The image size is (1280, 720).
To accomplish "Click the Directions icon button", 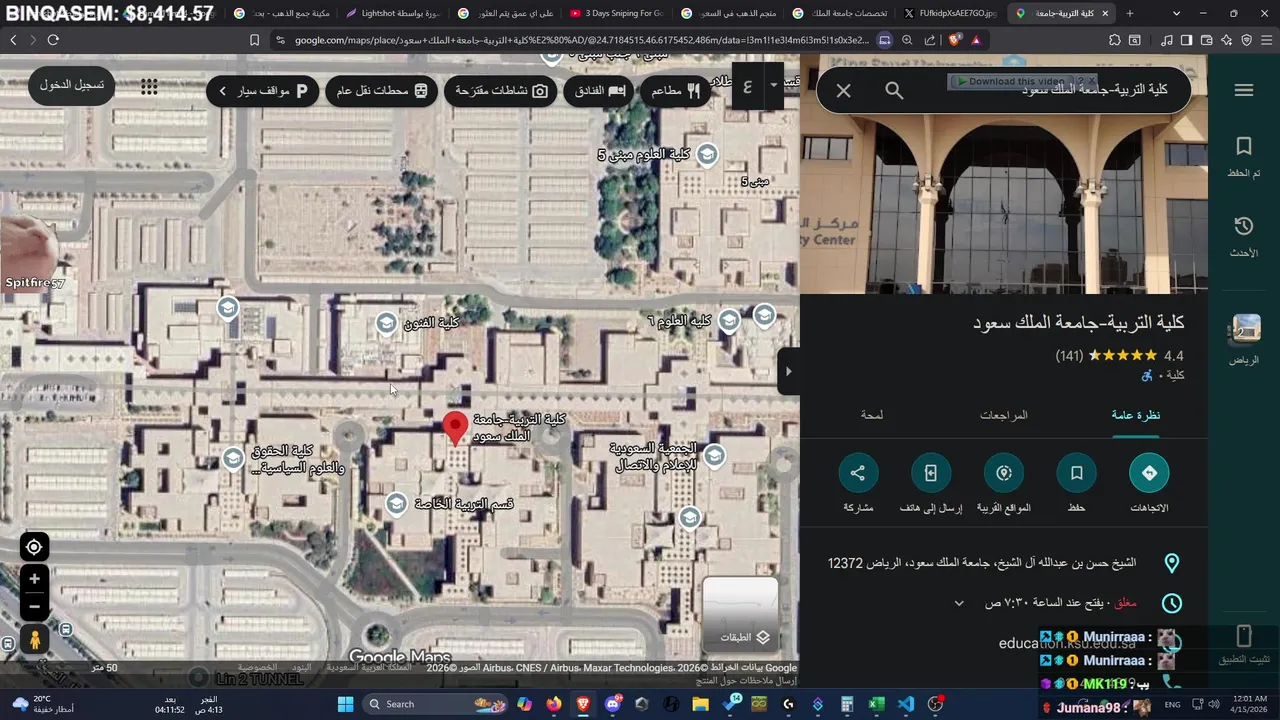I will pyautogui.click(x=1149, y=473).
